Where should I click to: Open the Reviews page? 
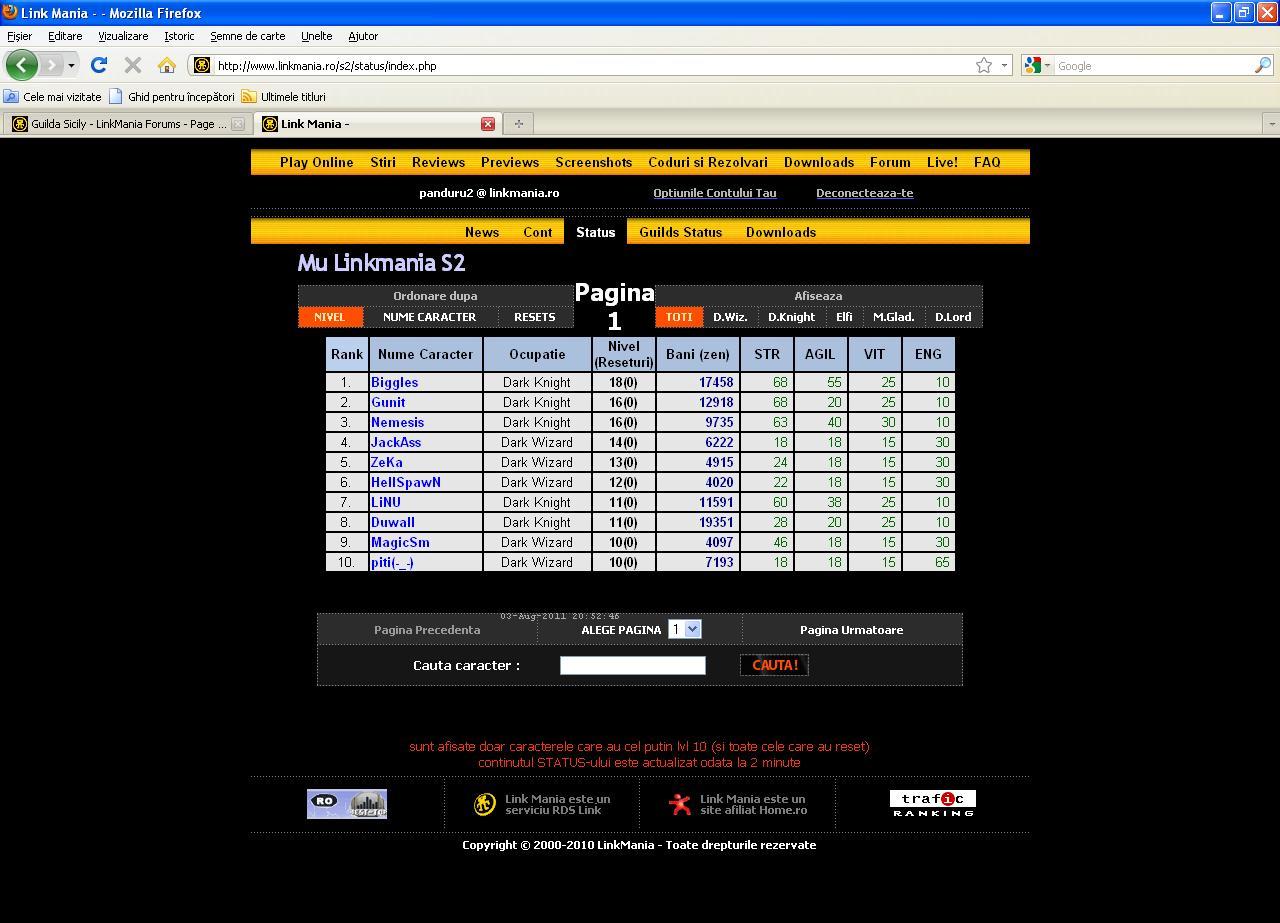click(438, 162)
